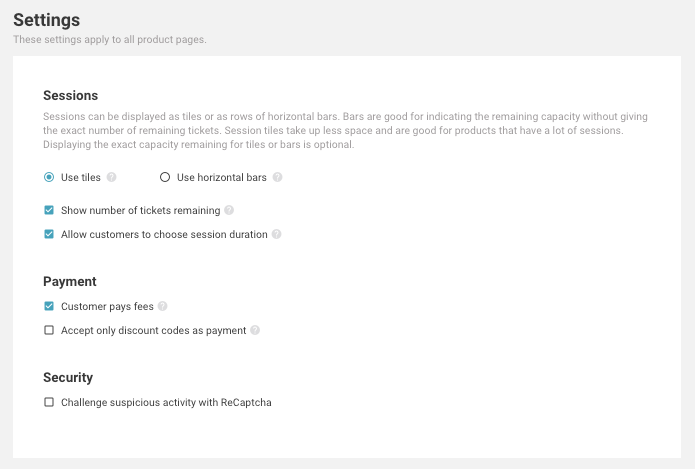Select the Use horizontal bars radio button
The width and height of the screenshot is (695, 469).
165,177
